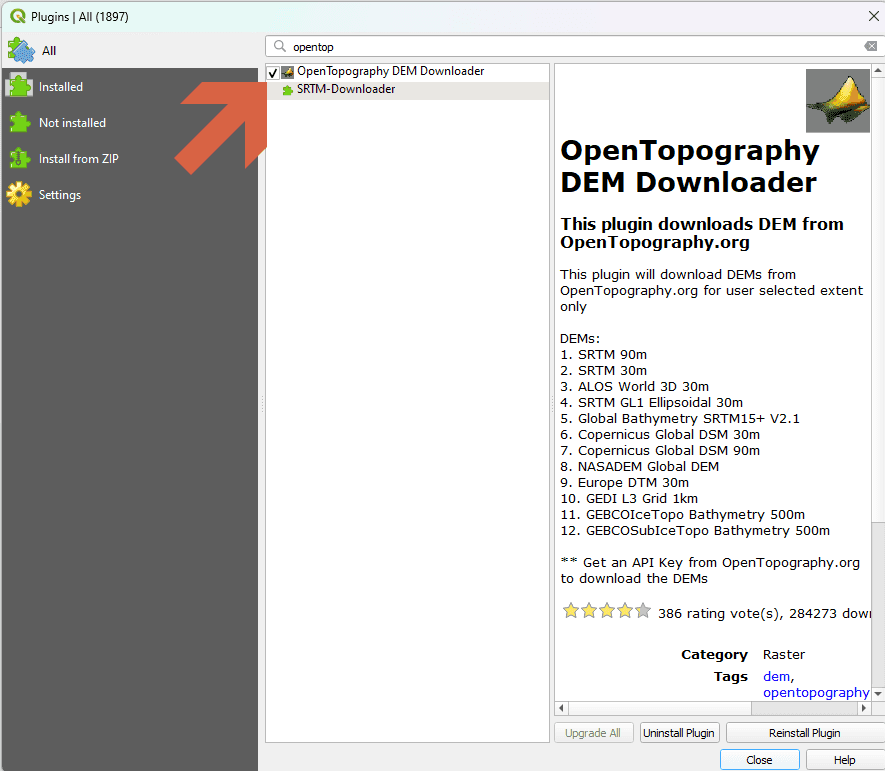Click the OpenTopography plugin logo thumbnail

(x=838, y=100)
